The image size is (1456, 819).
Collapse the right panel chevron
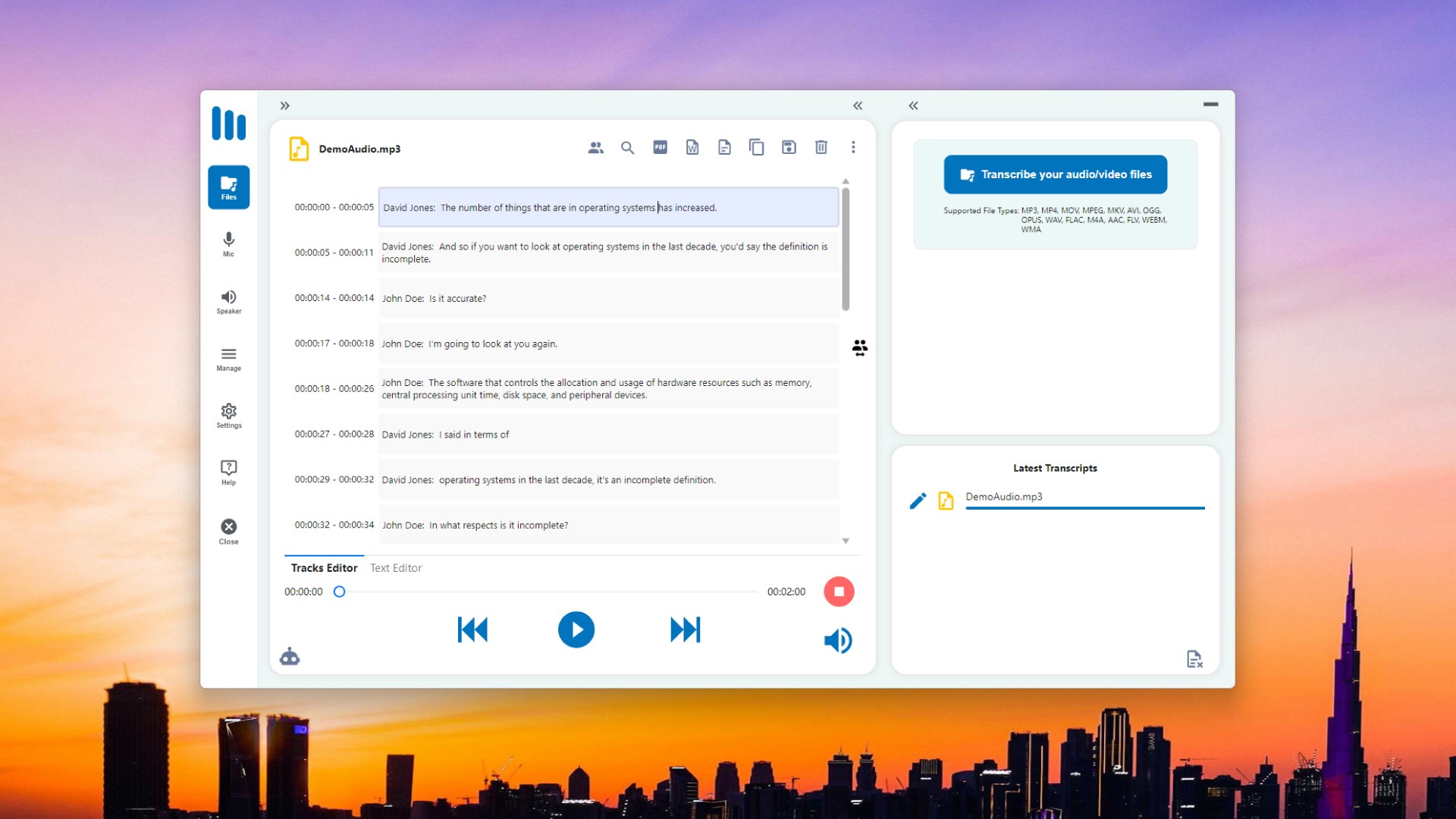tap(913, 105)
